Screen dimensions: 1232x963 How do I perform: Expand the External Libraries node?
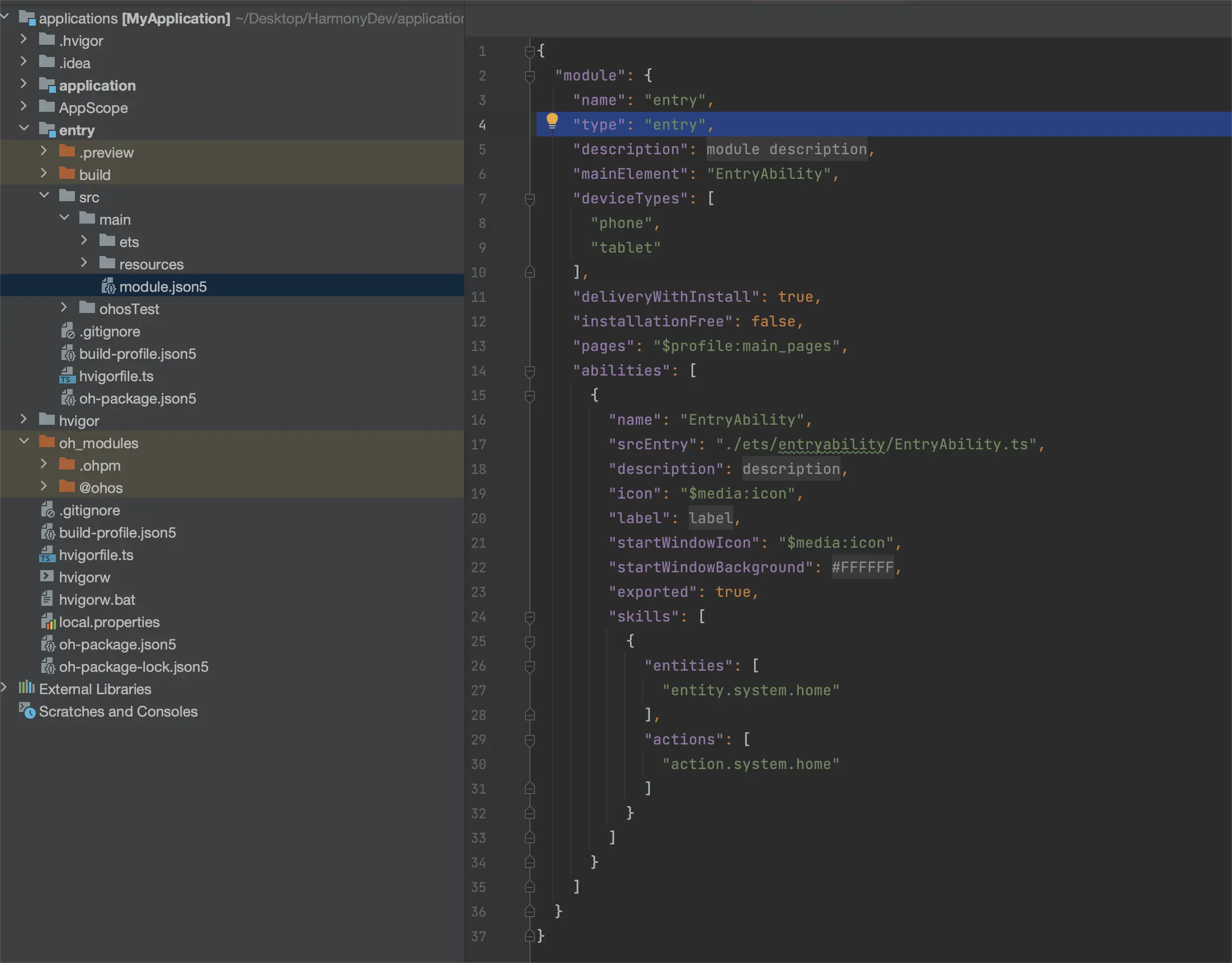[x=4, y=687]
